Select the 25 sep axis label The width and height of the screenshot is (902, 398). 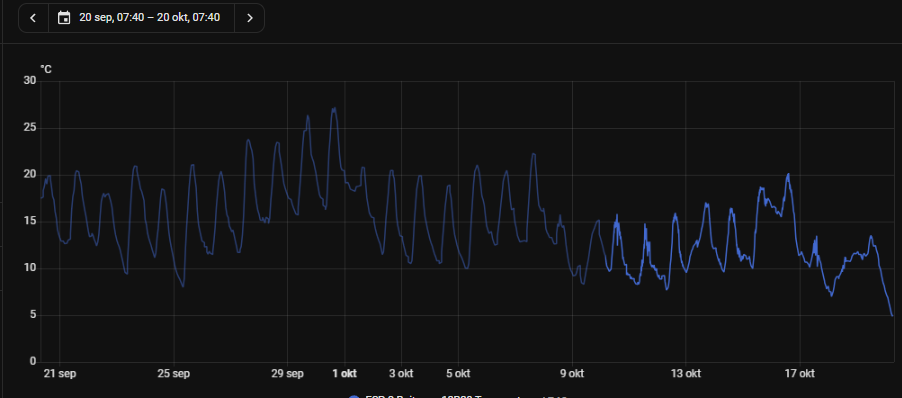174,373
